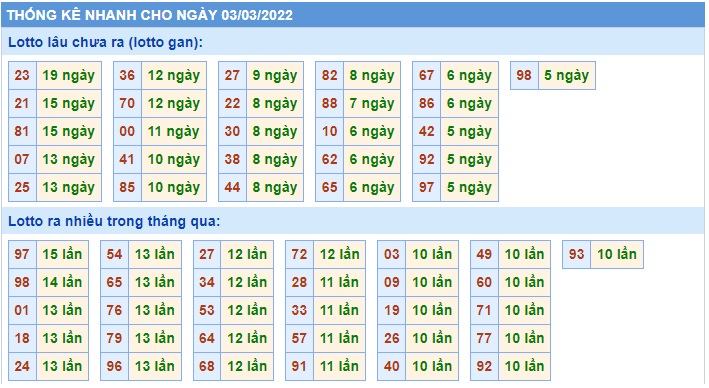Click the '12 lần' value beside 34
Screen dimensions: 709x388
[247, 282]
